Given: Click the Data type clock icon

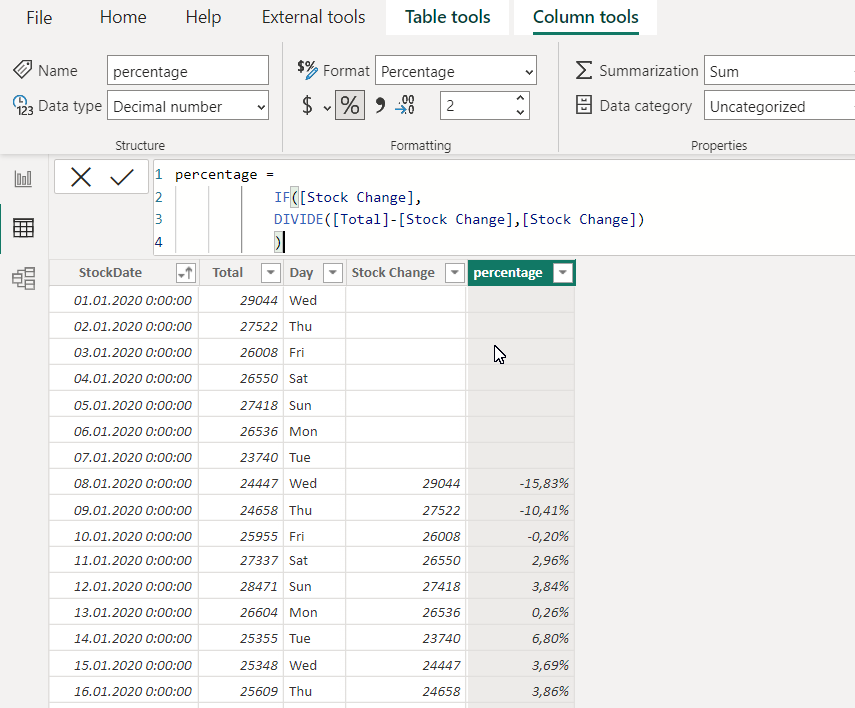Looking at the screenshot, I should click(22, 105).
